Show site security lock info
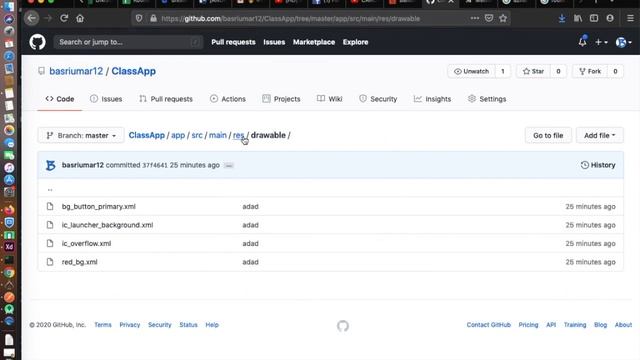 coord(153,18)
